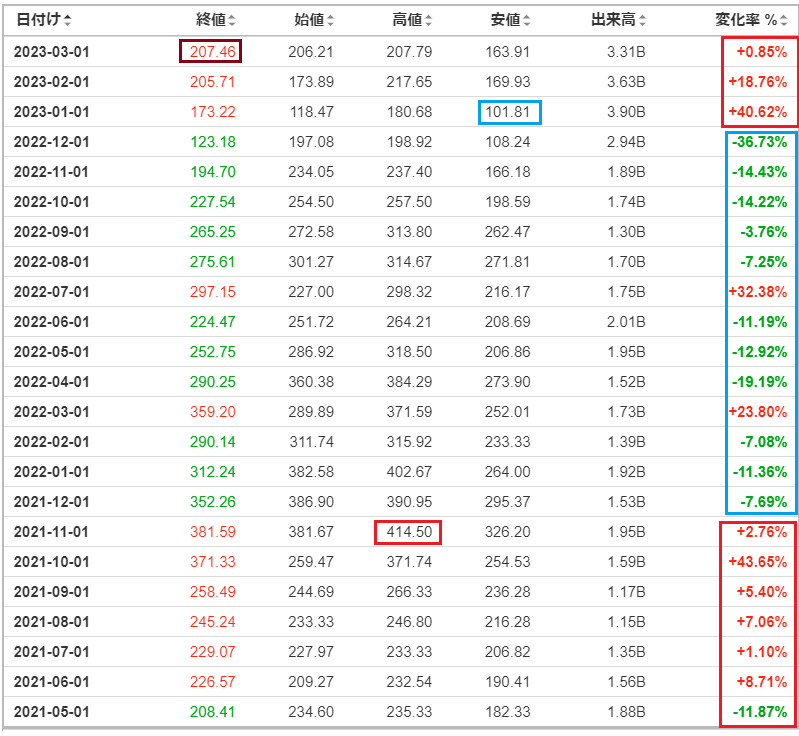
Task: Select change rate -11.87%
Action: coord(760,712)
